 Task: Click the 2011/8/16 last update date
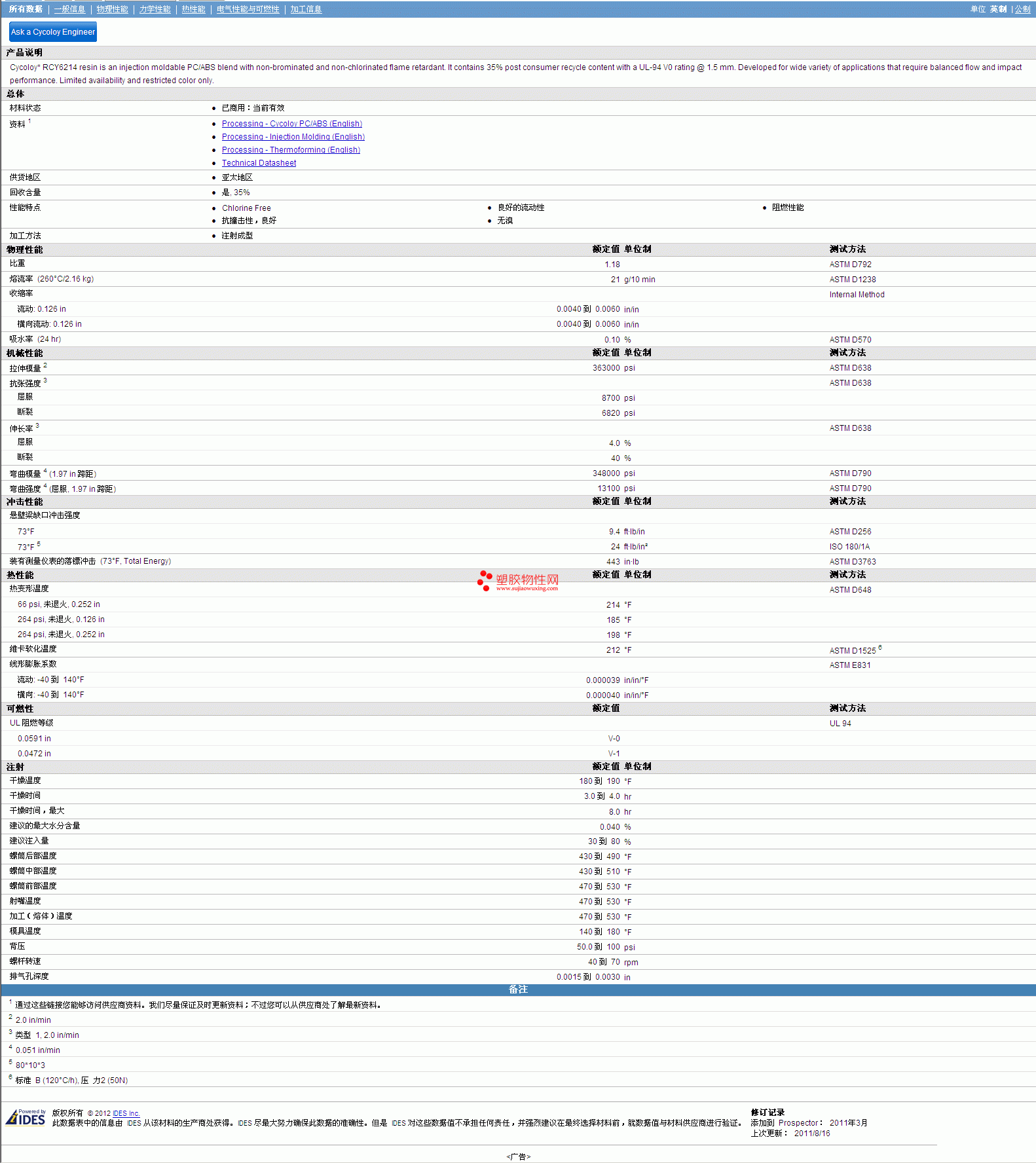(x=812, y=1134)
